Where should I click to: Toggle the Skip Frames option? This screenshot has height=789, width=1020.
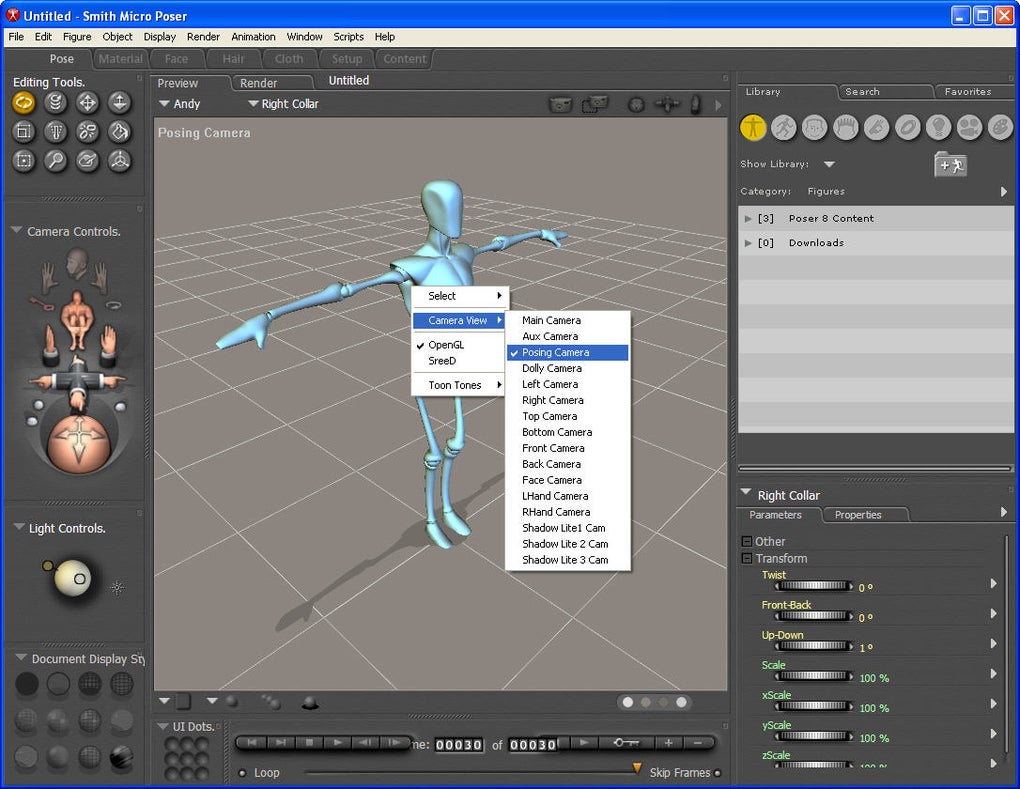717,773
